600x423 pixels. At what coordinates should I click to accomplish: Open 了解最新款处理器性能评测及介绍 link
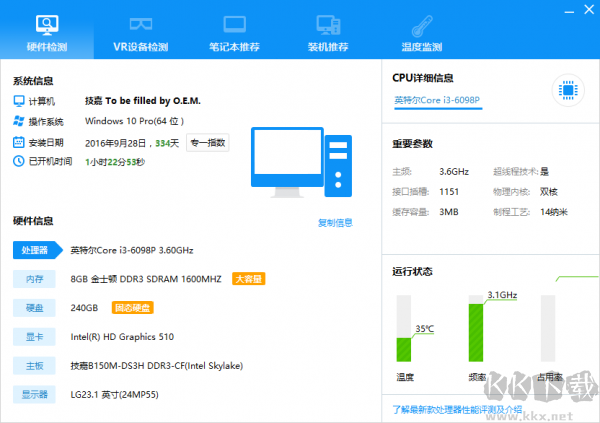coord(457,410)
